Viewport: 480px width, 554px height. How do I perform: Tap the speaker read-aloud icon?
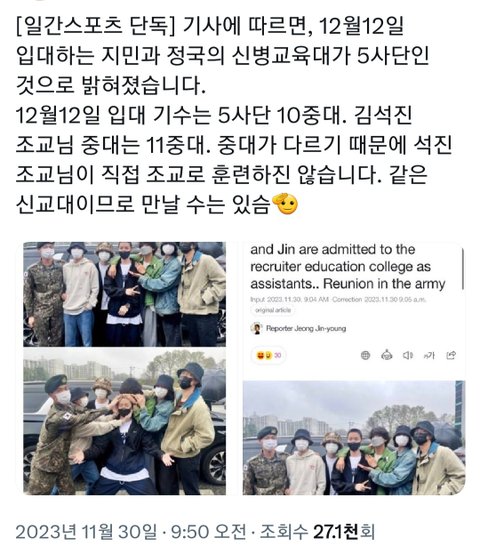click(408, 355)
